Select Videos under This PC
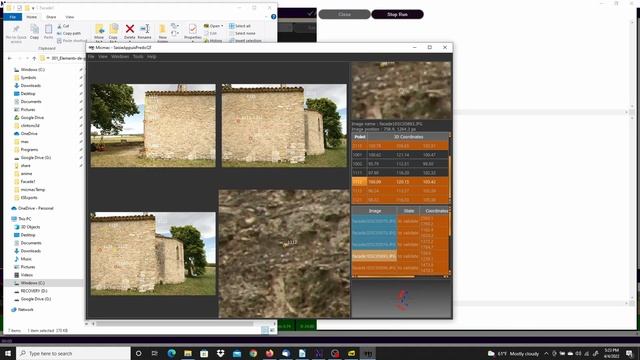The image size is (640, 360). (27, 275)
